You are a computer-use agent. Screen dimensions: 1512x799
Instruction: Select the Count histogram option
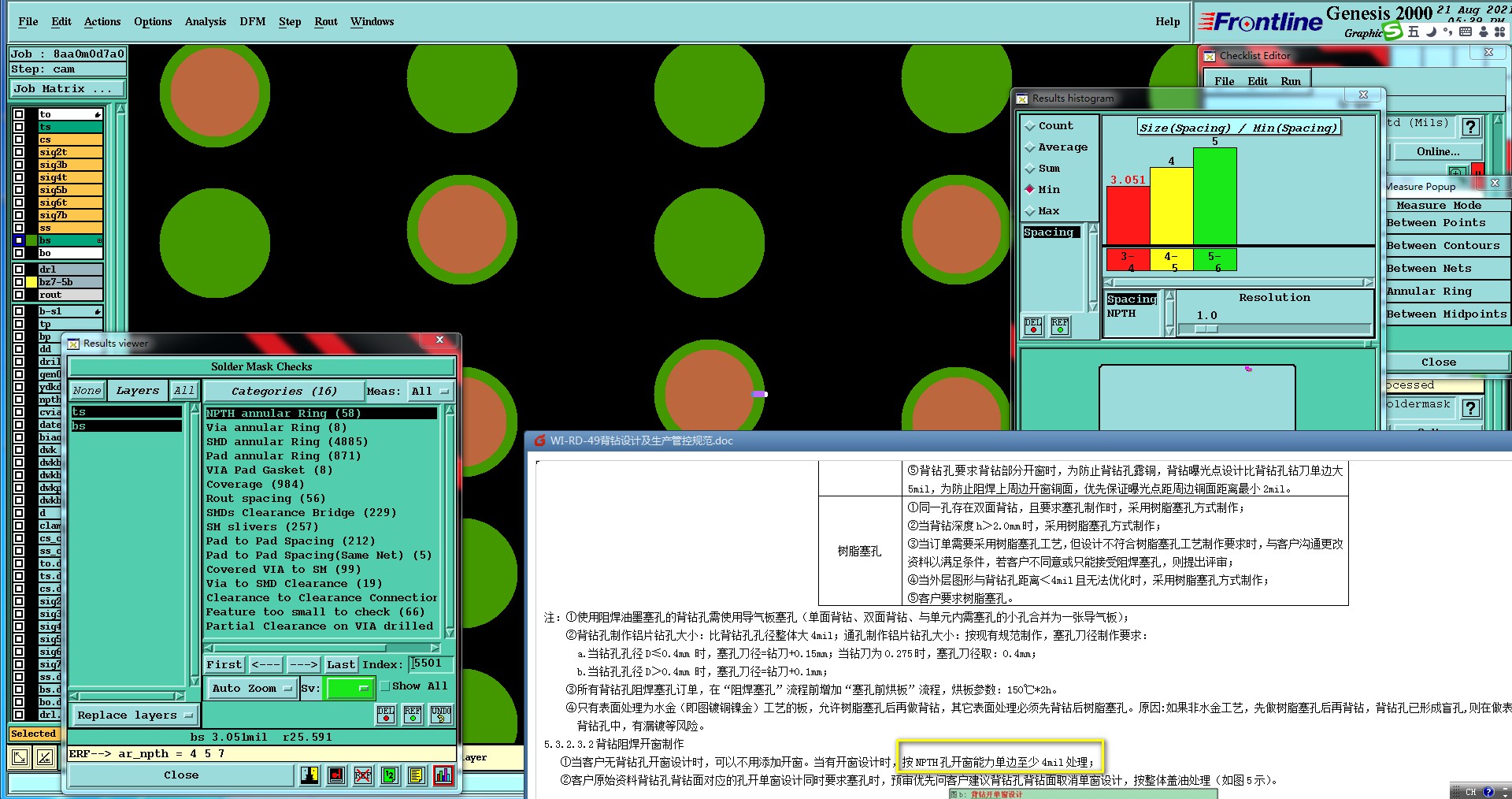[x=1030, y=126]
